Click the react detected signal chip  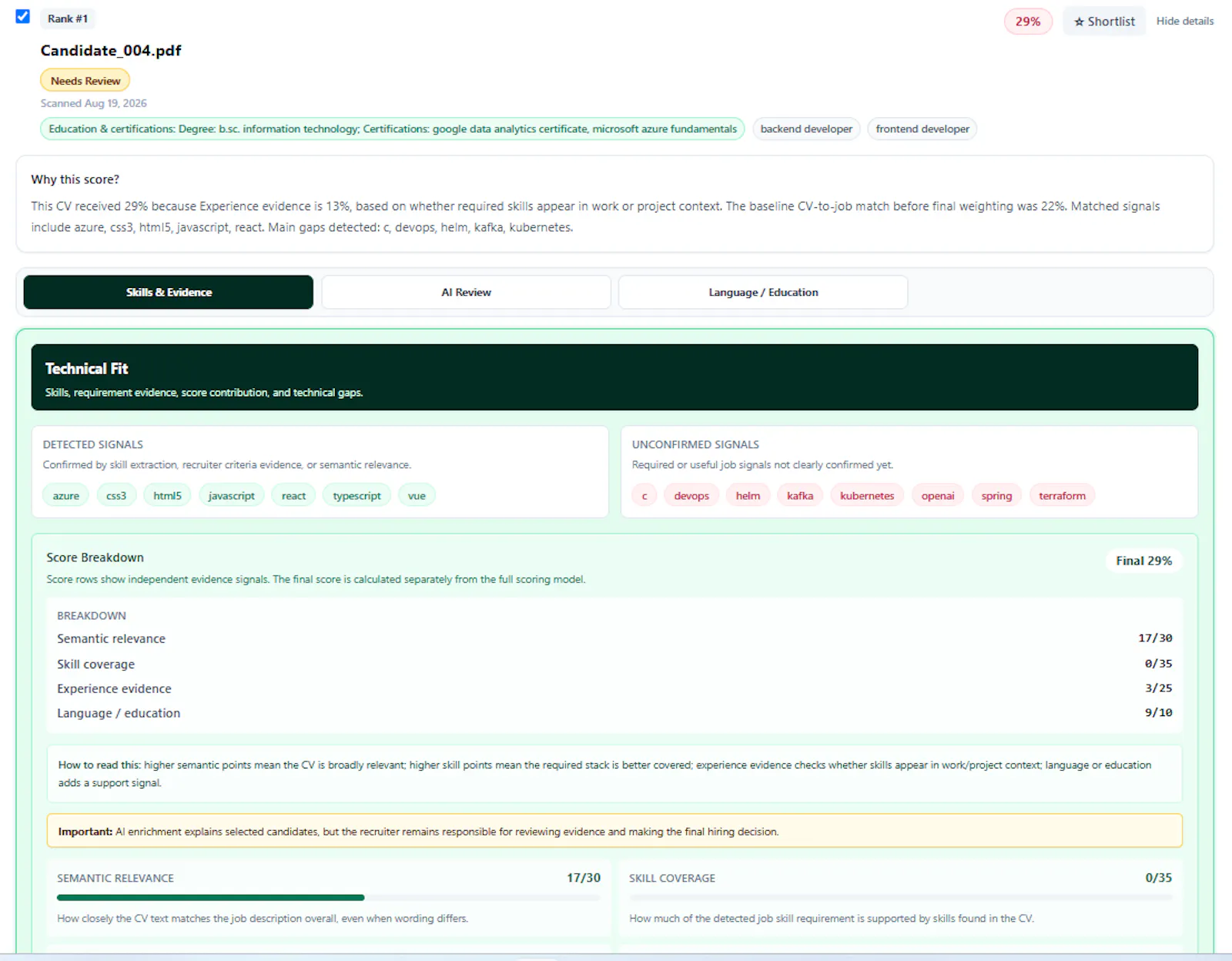[293, 496]
